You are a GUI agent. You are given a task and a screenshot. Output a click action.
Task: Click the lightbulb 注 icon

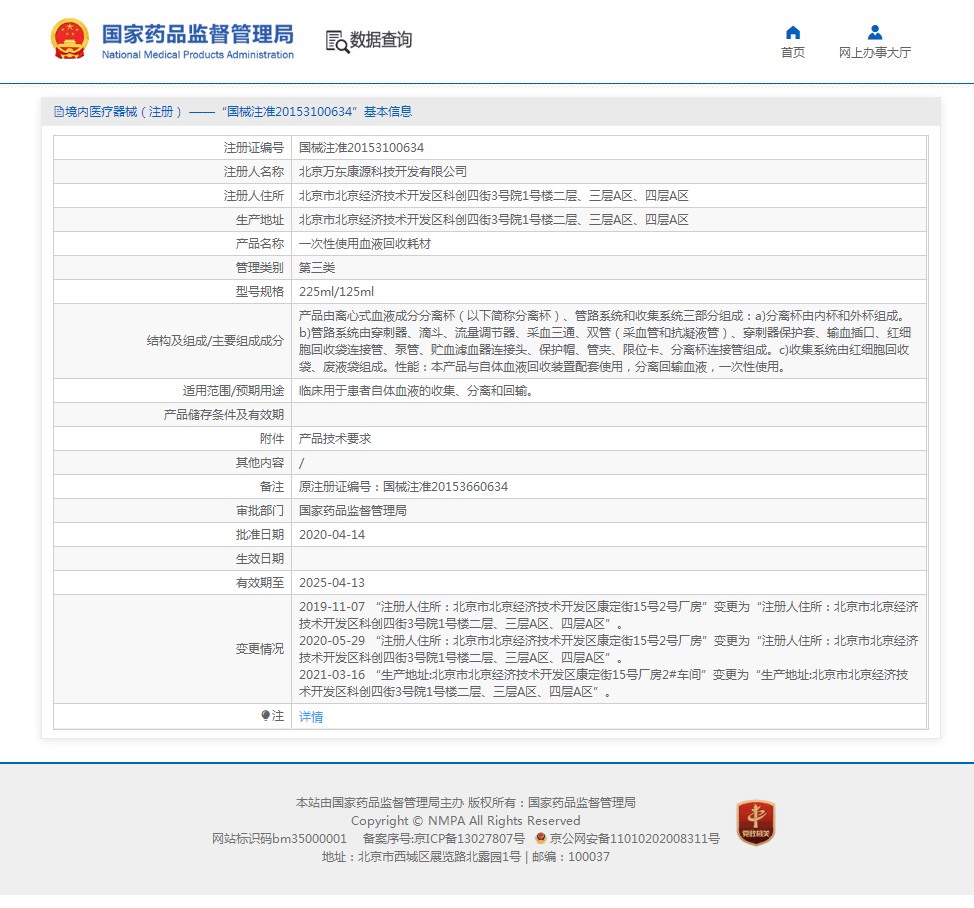(265, 715)
